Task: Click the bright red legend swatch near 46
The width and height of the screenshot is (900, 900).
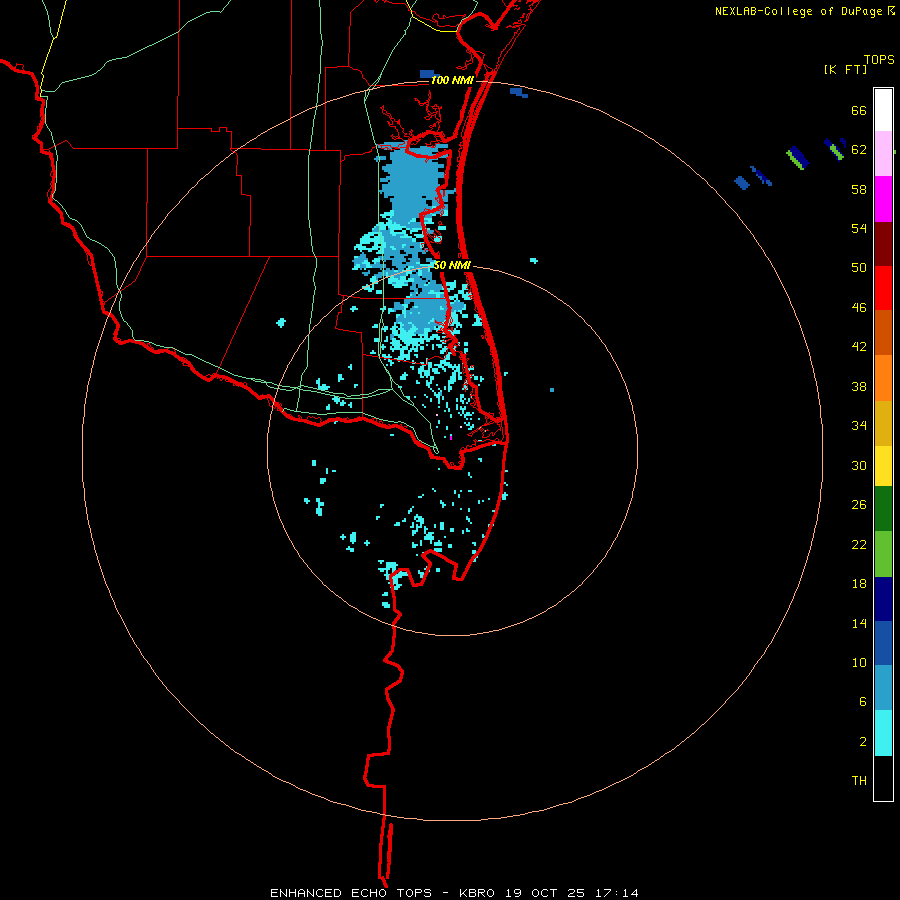Action: 883,288
